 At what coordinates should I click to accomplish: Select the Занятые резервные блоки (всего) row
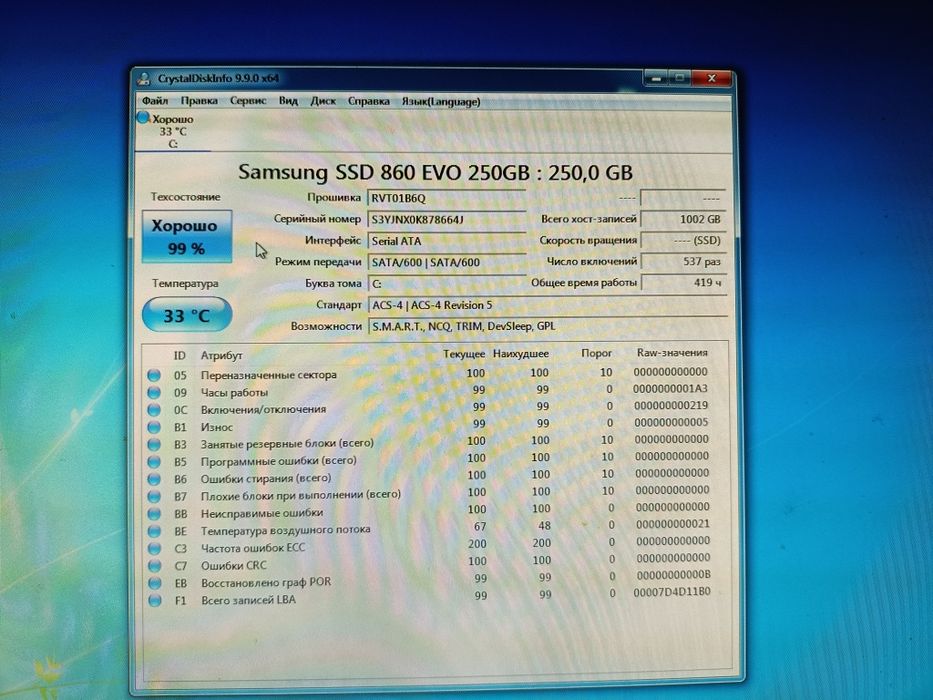[x=428, y=442]
